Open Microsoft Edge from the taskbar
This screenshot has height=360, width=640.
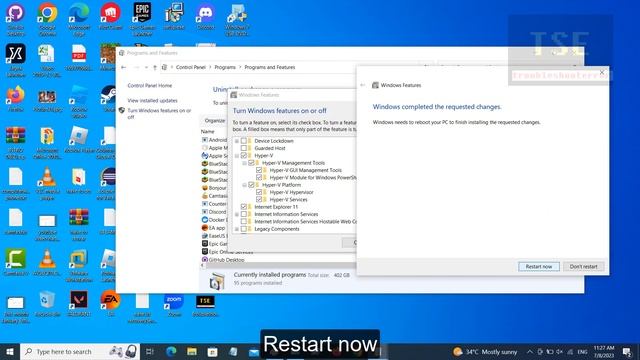click(x=171, y=351)
